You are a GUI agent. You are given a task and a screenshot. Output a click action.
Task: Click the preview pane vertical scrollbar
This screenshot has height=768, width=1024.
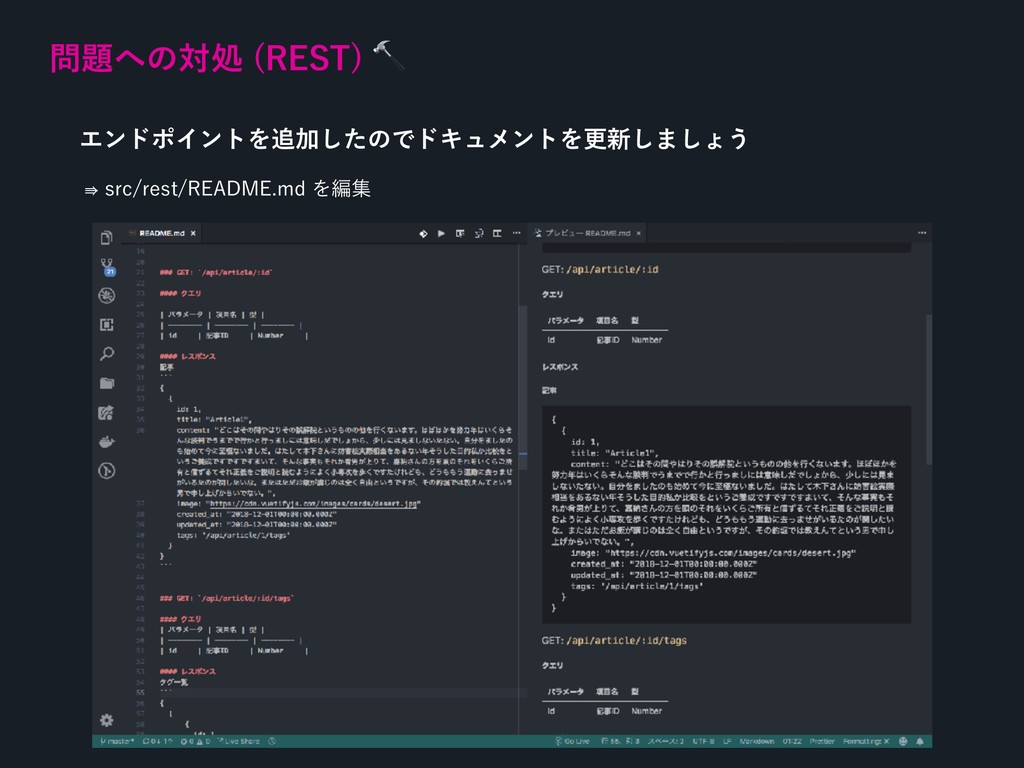[928, 389]
